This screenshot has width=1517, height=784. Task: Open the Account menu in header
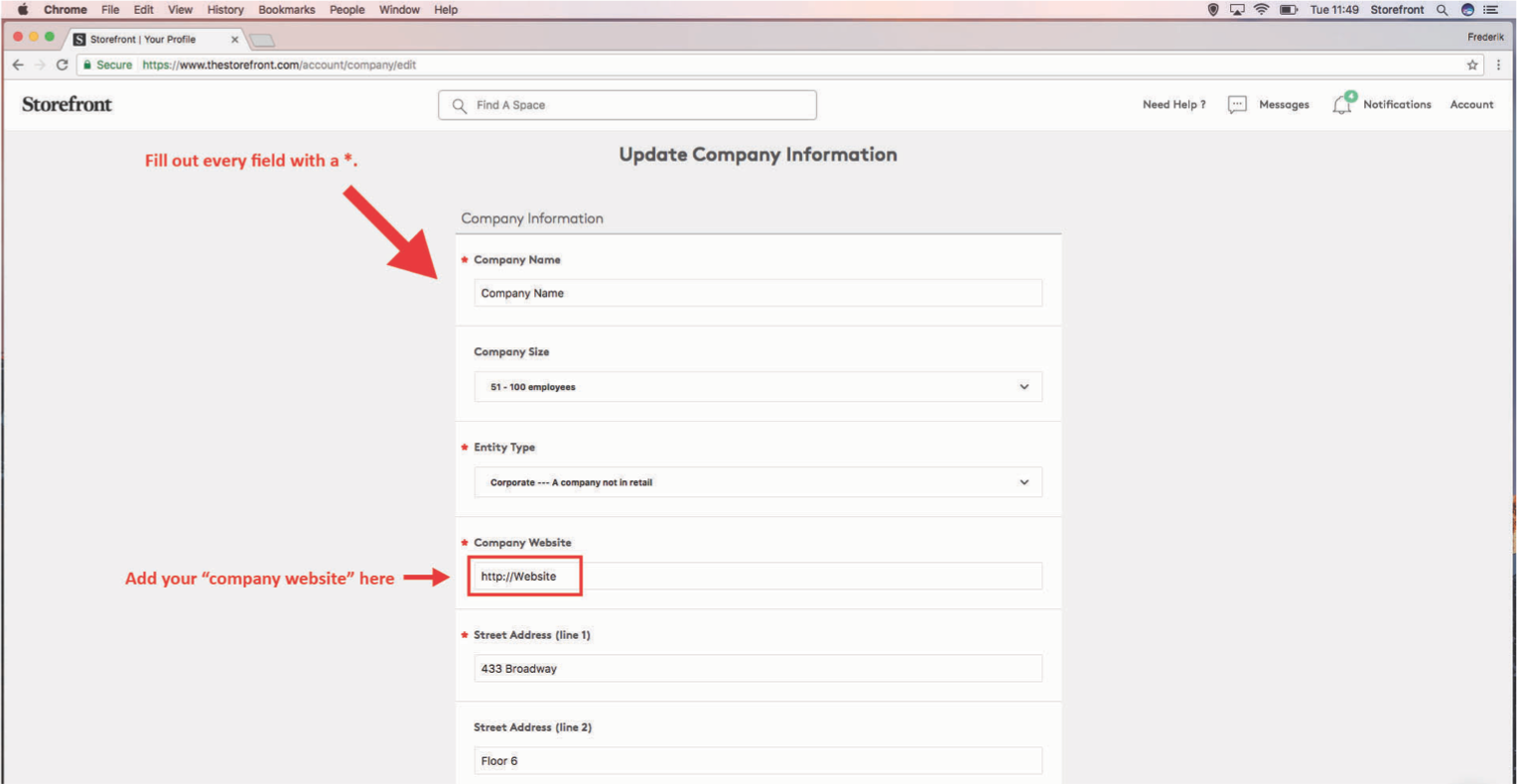(x=1471, y=104)
